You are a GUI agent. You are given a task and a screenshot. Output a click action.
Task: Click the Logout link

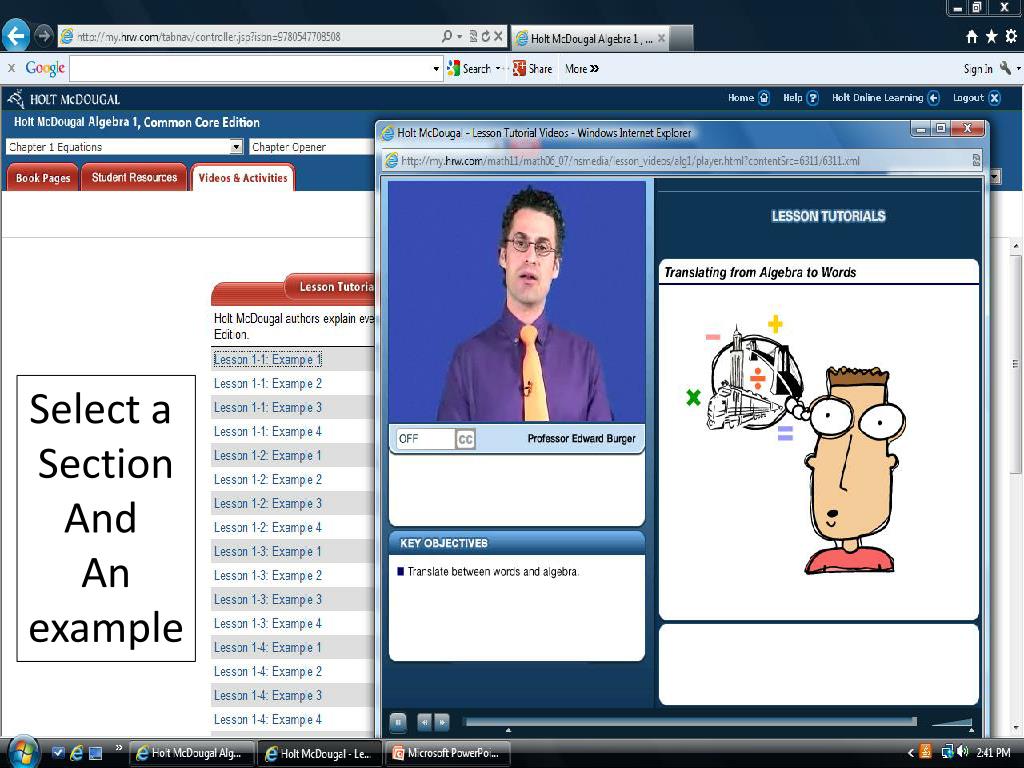[x=976, y=98]
